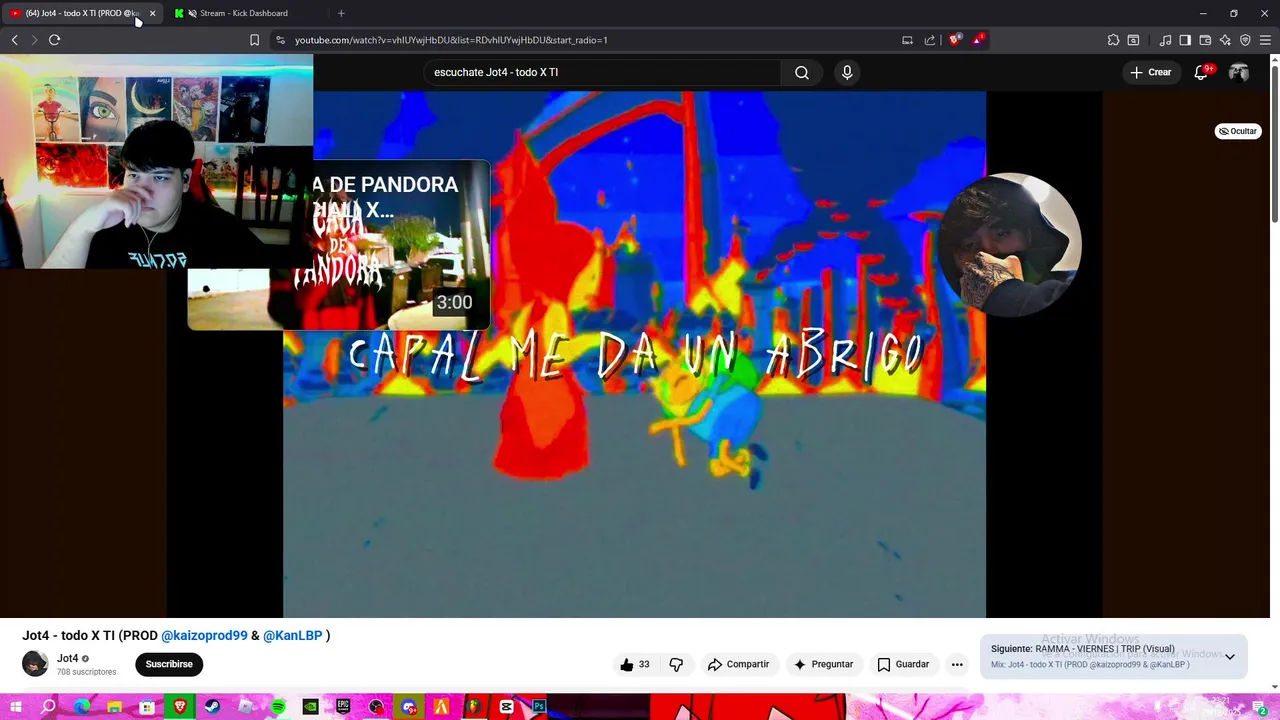
Task: Click the install/cast screen icon in address bar
Action: 907,40
